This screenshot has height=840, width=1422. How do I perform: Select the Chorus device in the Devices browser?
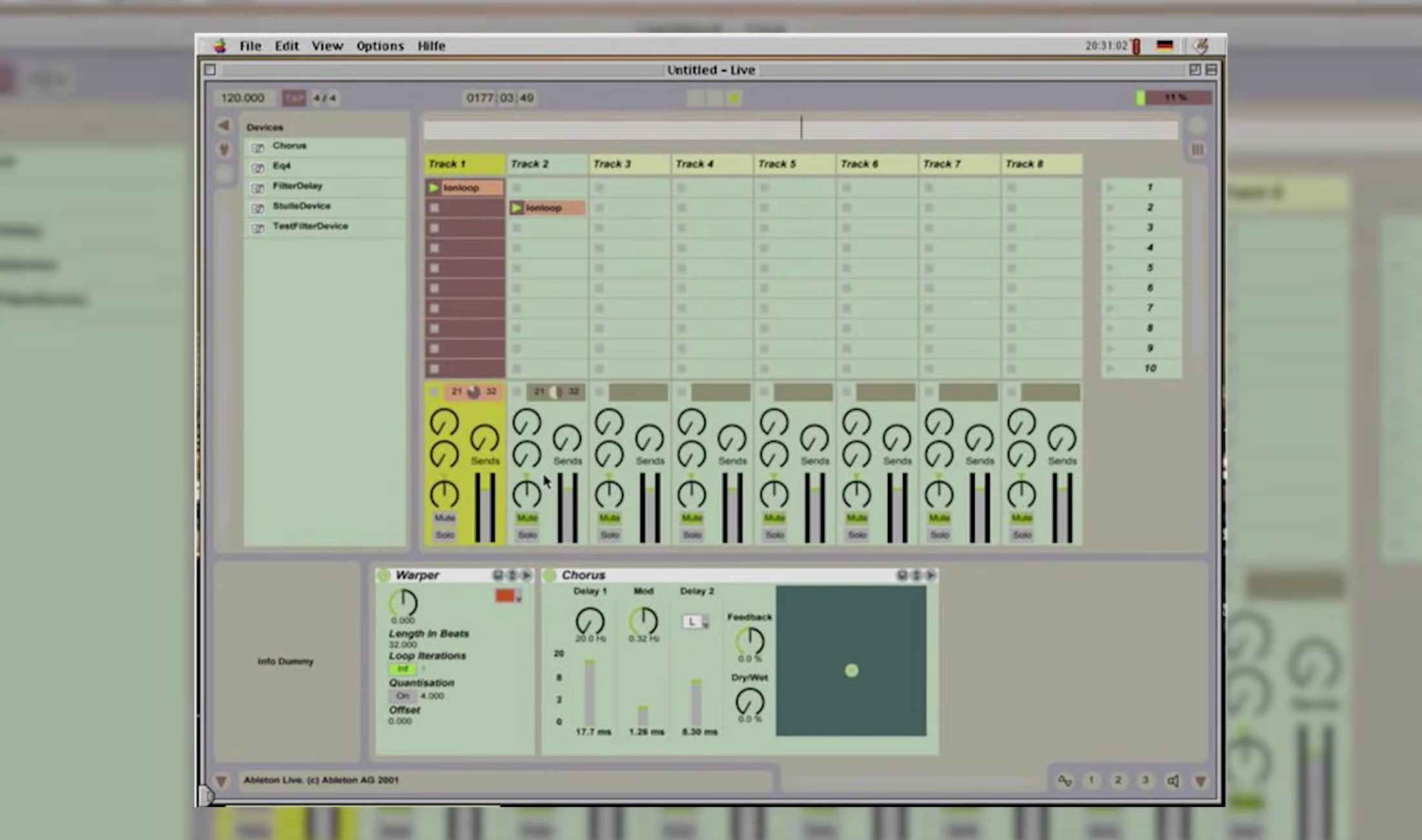tap(290, 146)
